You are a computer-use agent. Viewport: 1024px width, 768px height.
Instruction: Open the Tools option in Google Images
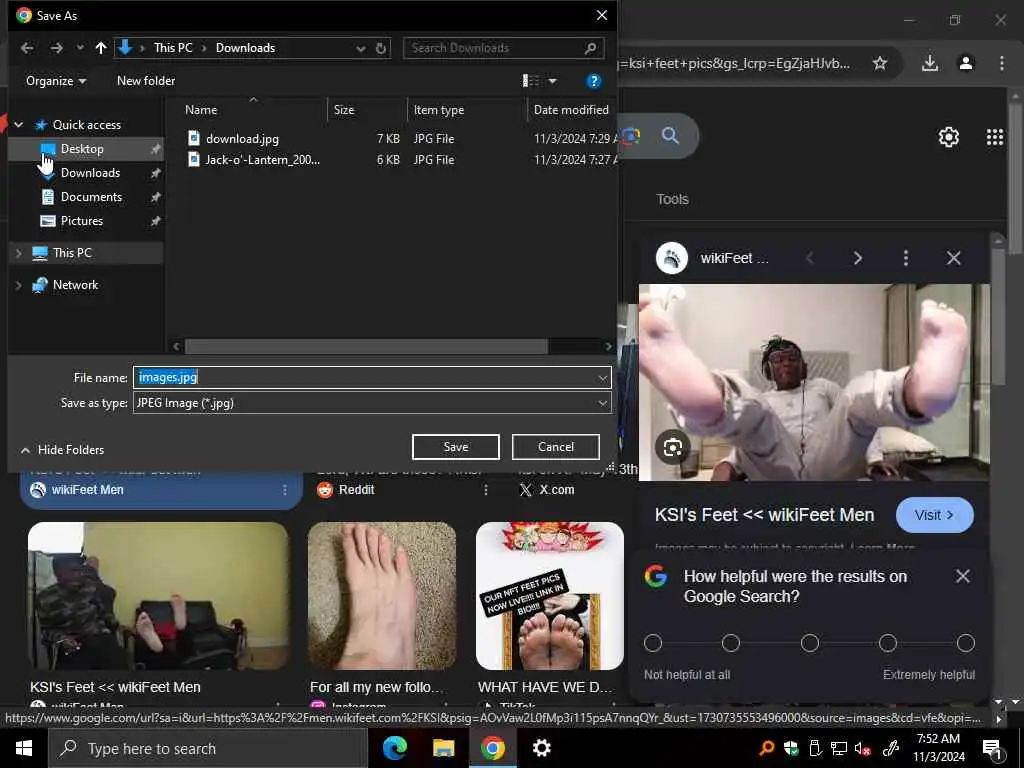coord(672,199)
